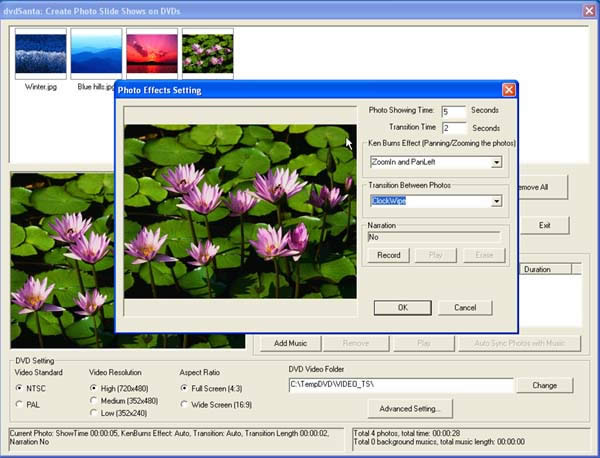The image size is (600, 458).
Task: Open Advanced Setting options
Action: coord(410,409)
